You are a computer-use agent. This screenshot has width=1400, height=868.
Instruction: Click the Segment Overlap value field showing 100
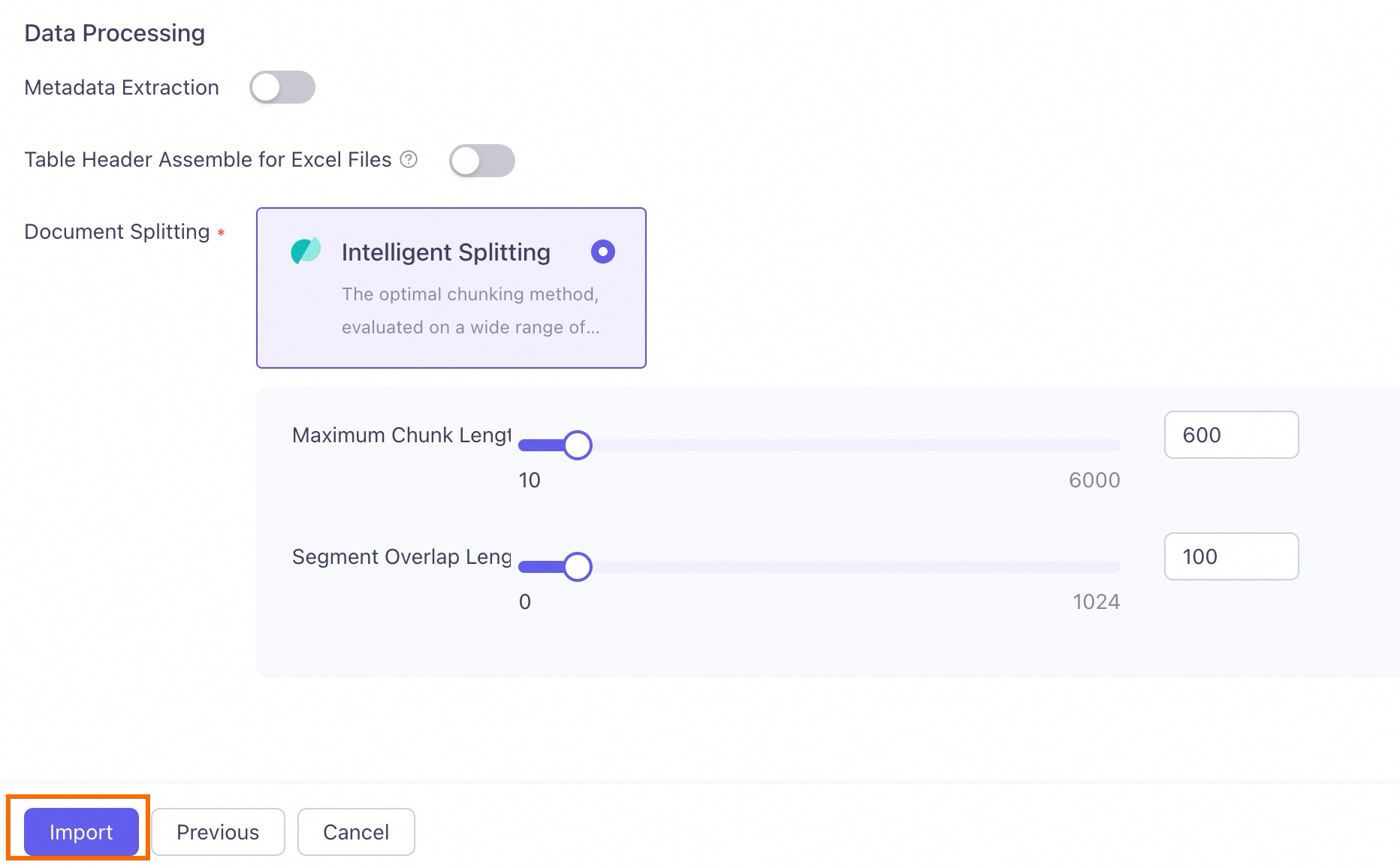point(1231,556)
